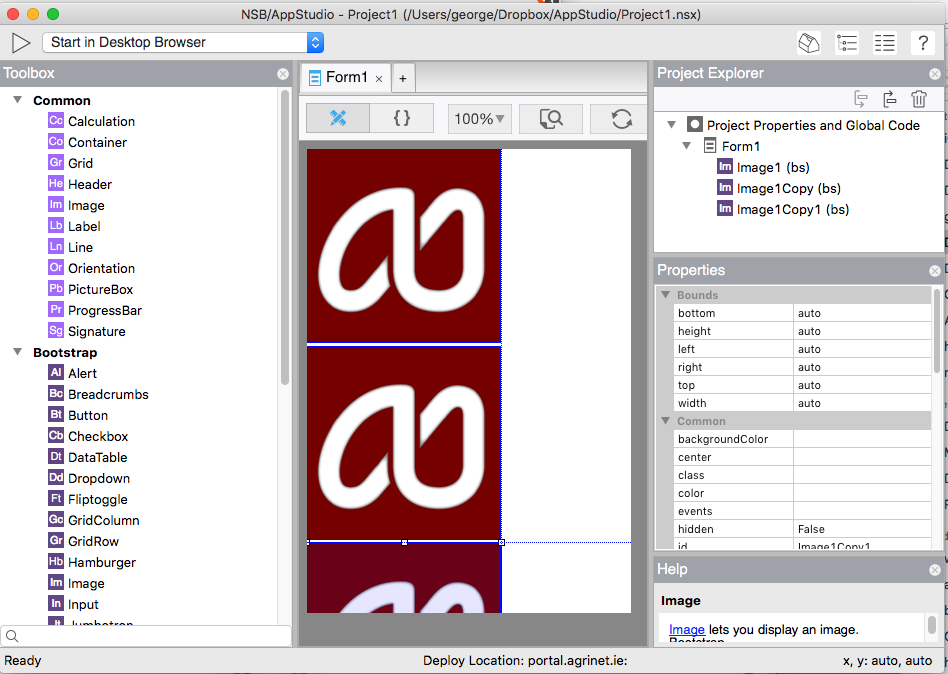Edit the backgroundColor property value
948x674 pixels.
tap(862, 439)
